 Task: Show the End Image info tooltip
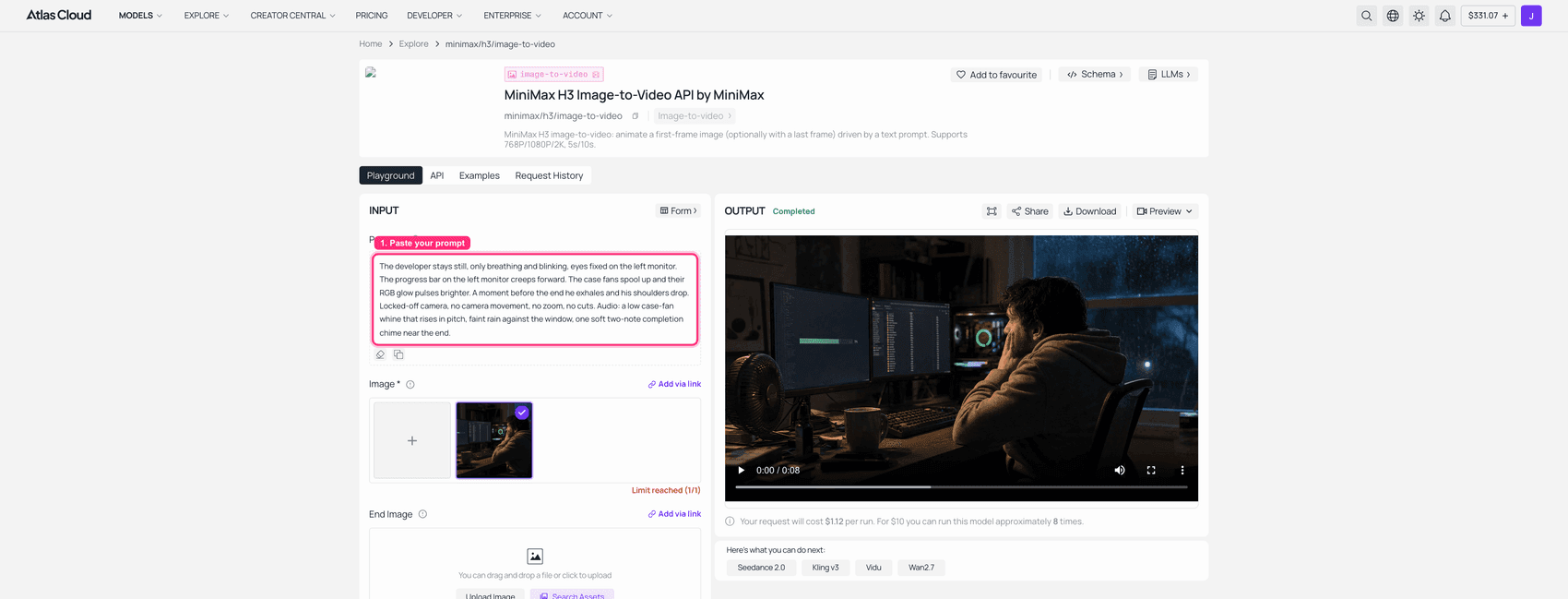[x=422, y=514]
